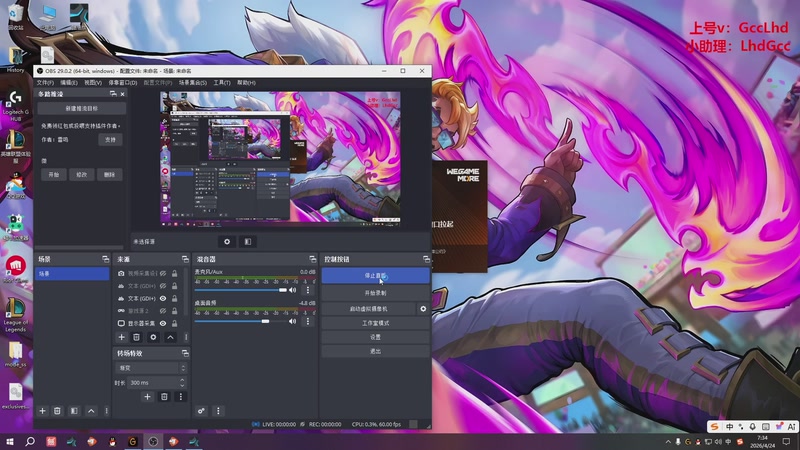This screenshot has height=450, width=800.
Task: Open the 停靠窗口(D) menu
Action: (x=122, y=83)
